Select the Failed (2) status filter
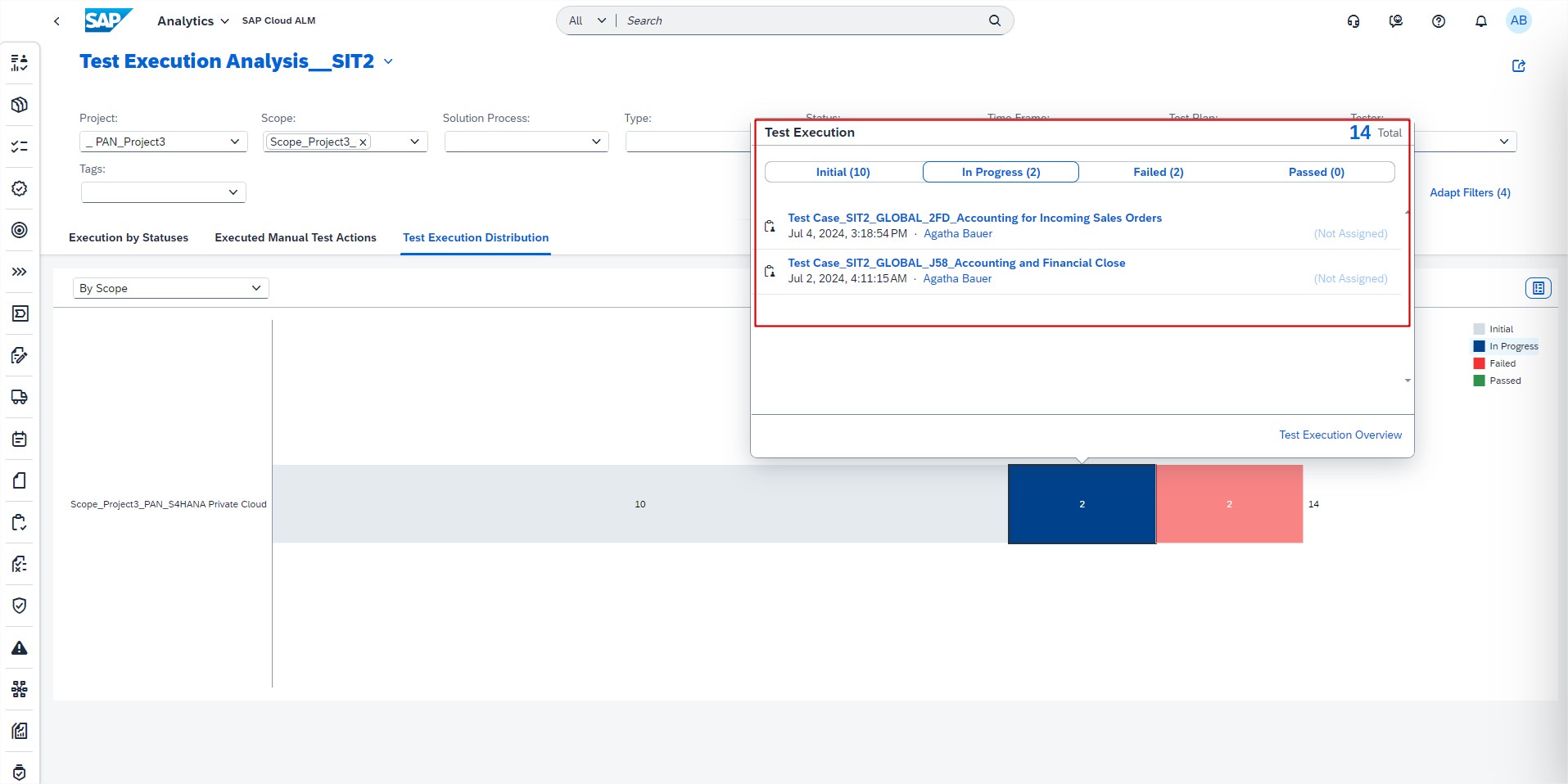Screen dimensions: 1568x784 coord(1158,172)
